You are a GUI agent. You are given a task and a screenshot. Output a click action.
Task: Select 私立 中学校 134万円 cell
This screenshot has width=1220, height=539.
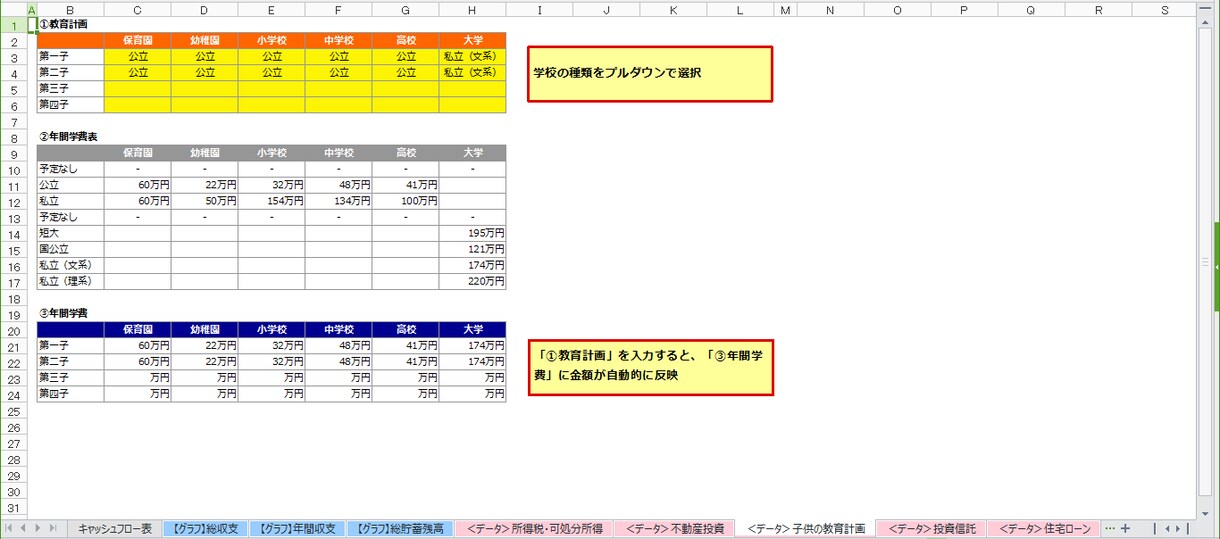point(338,201)
